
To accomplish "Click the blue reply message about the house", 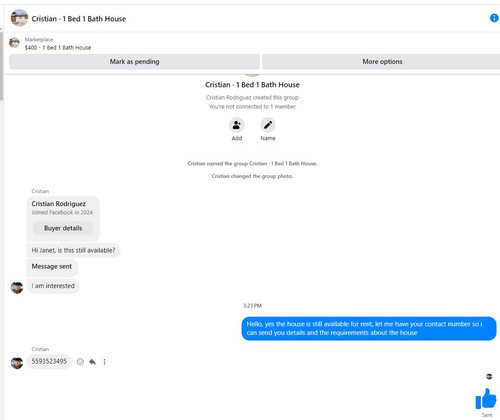I will [x=369, y=328].
